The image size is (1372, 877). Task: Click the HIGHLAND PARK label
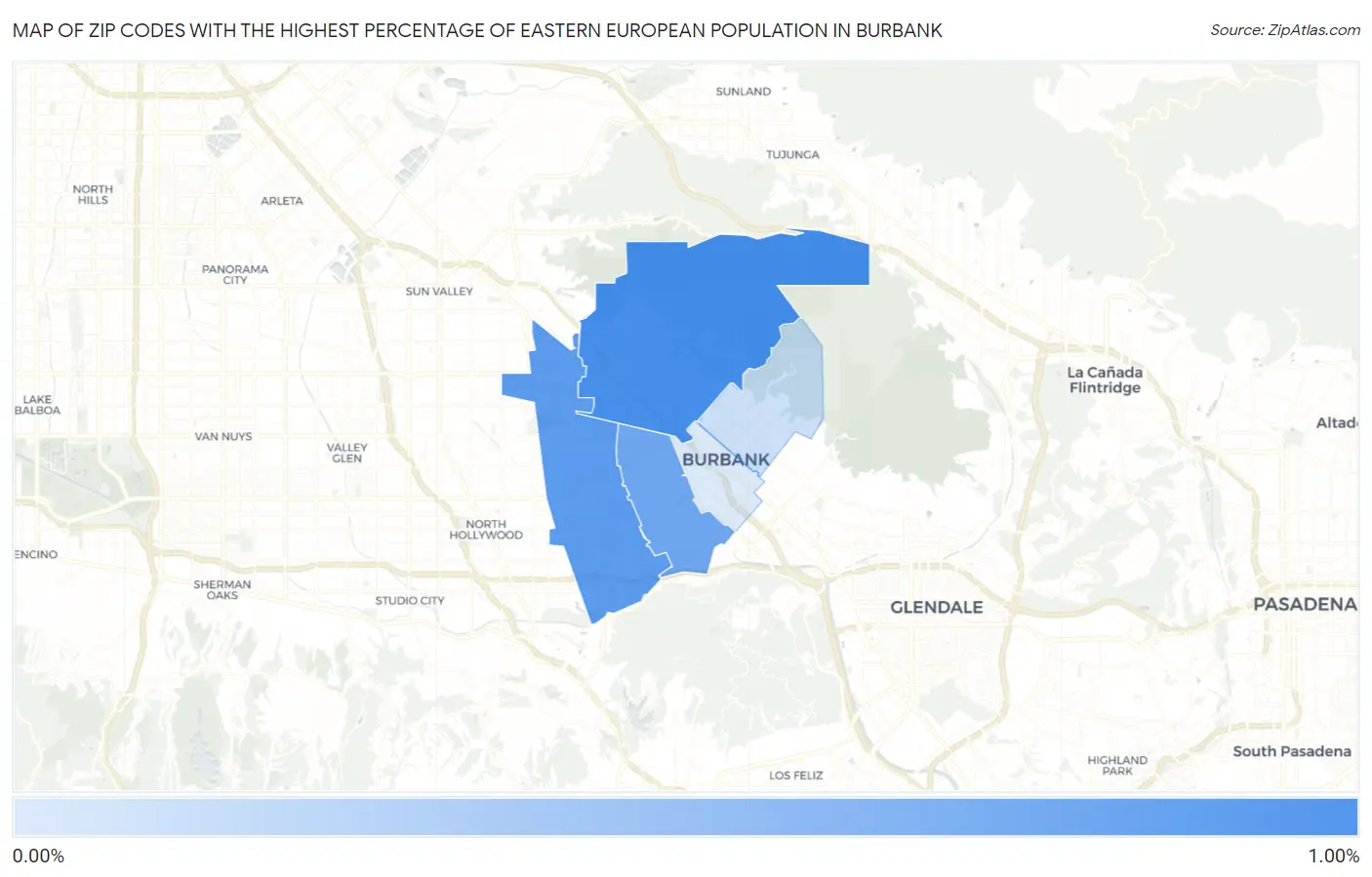[x=1117, y=766]
